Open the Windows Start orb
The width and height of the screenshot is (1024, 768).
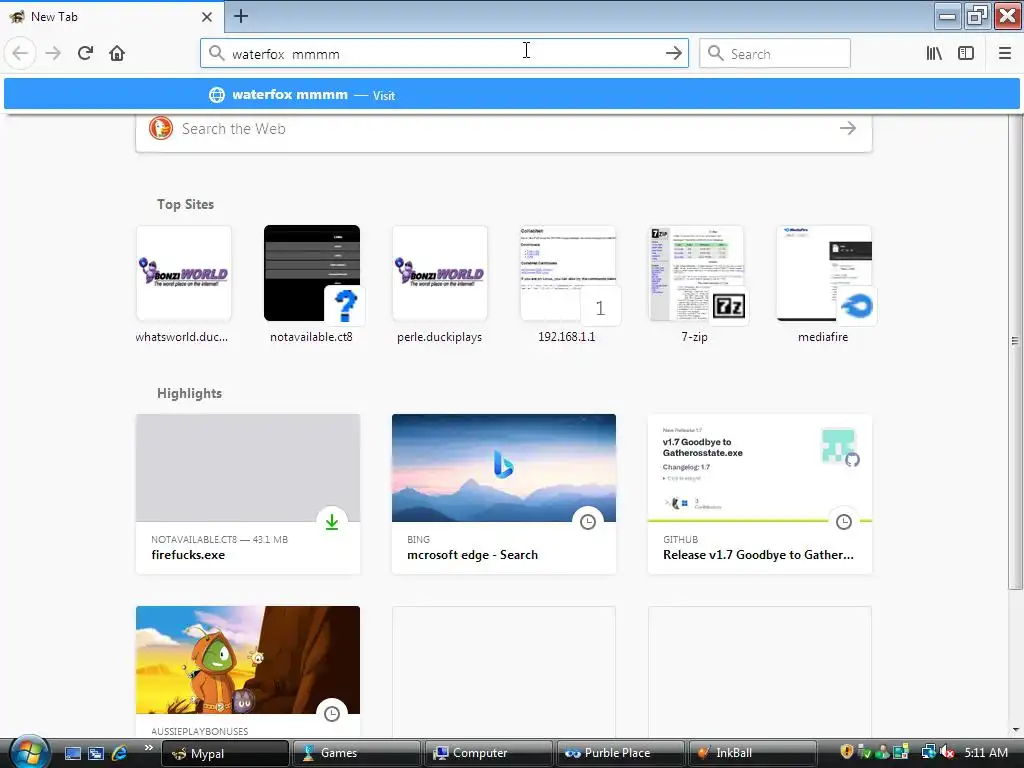pyautogui.click(x=29, y=751)
